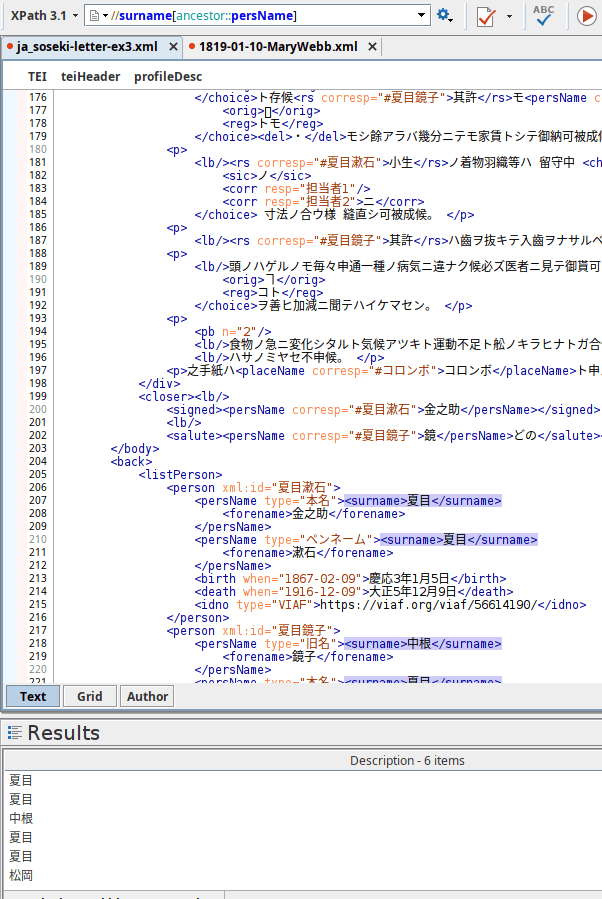Click the birth element with 1867-02-09
The width and height of the screenshot is (602, 899).
[x=350, y=579]
